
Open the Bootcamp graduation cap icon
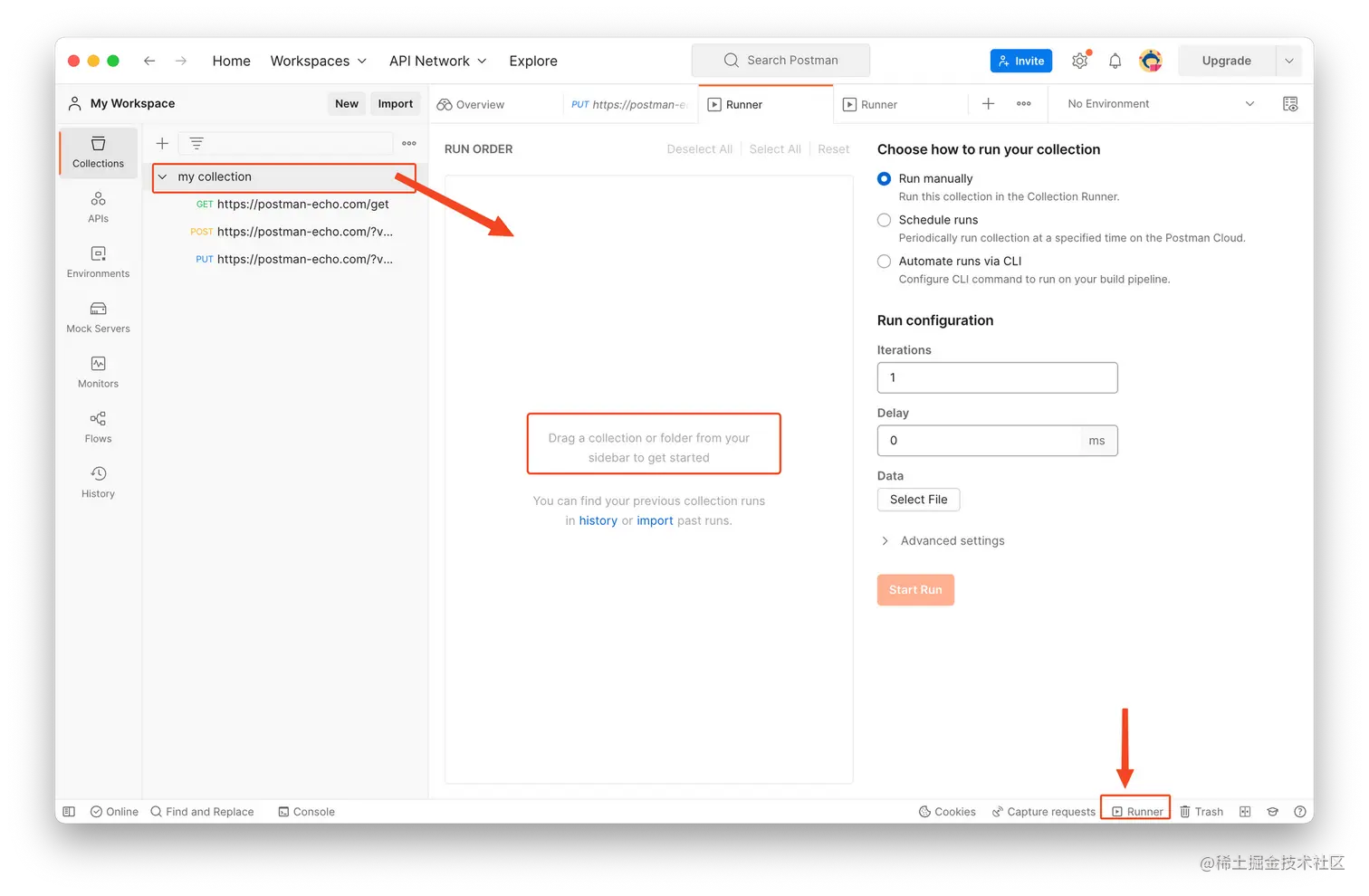click(1272, 812)
